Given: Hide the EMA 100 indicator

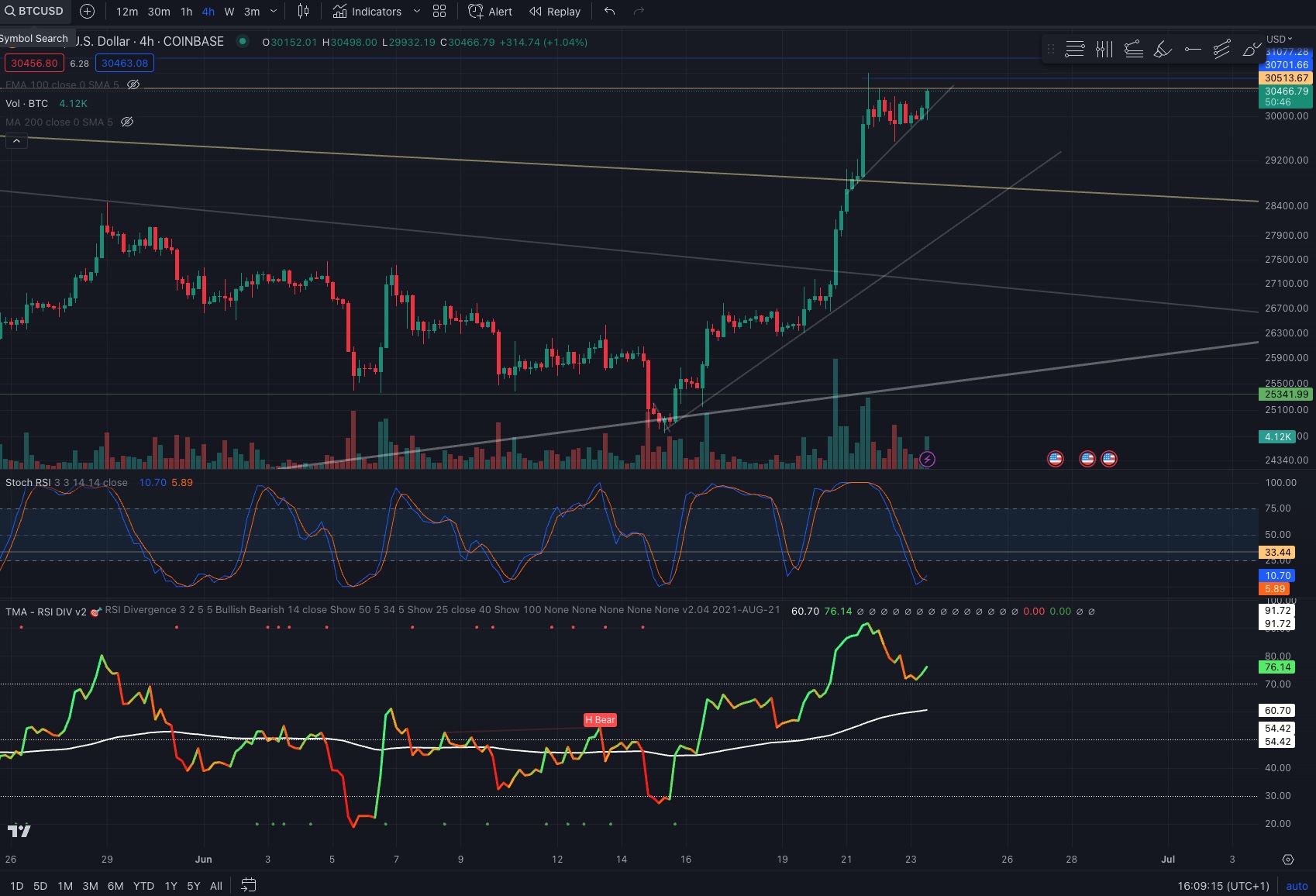Looking at the screenshot, I should pyautogui.click(x=133, y=84).
